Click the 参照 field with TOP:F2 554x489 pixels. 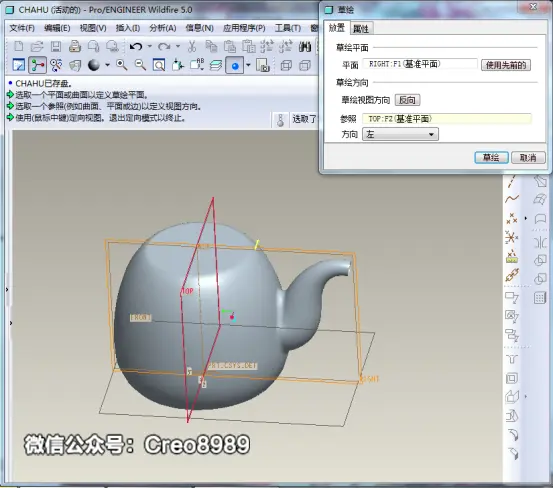click(x=447, y=119)
